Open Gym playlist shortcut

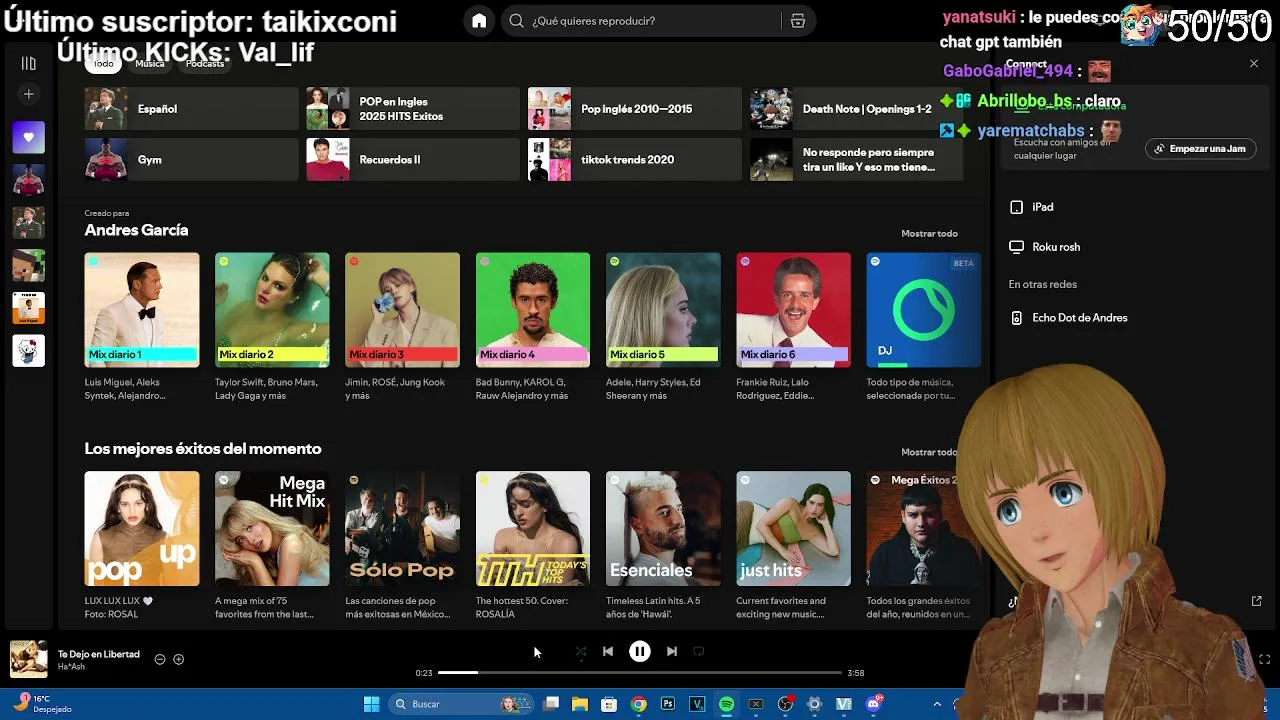tap(191, 160)
